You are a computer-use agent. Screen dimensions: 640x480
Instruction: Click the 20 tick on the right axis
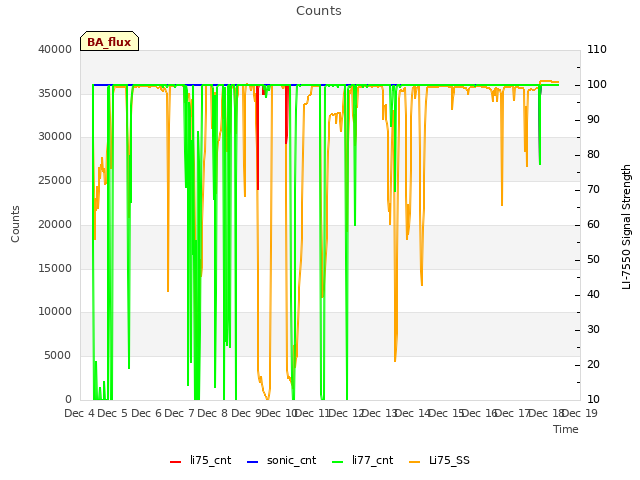point(593,364)
